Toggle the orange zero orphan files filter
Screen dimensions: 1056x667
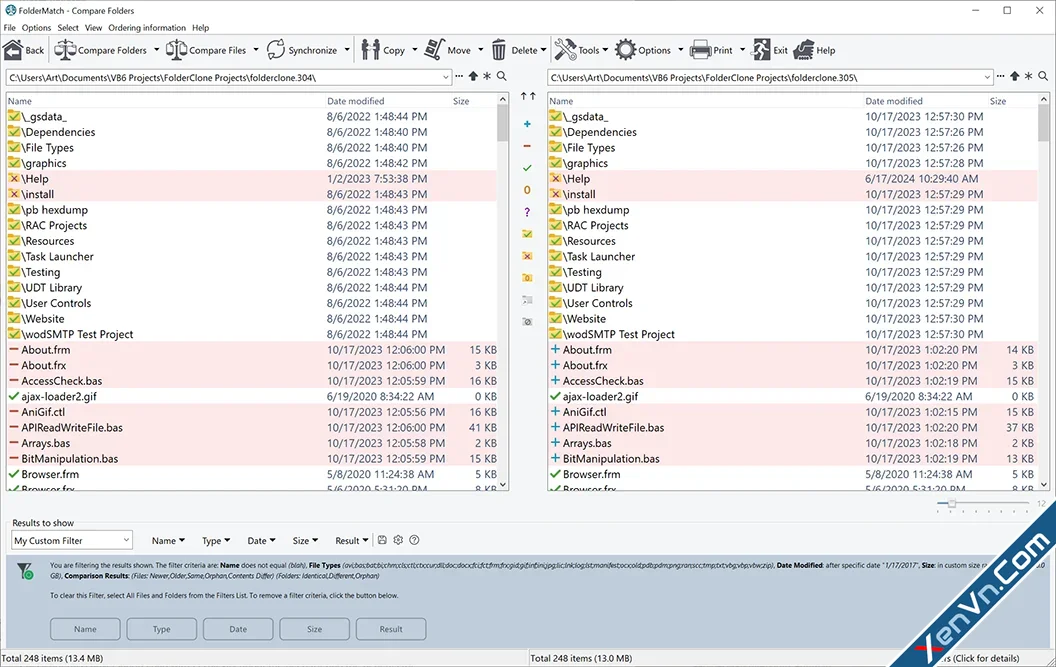coord(527,190)
